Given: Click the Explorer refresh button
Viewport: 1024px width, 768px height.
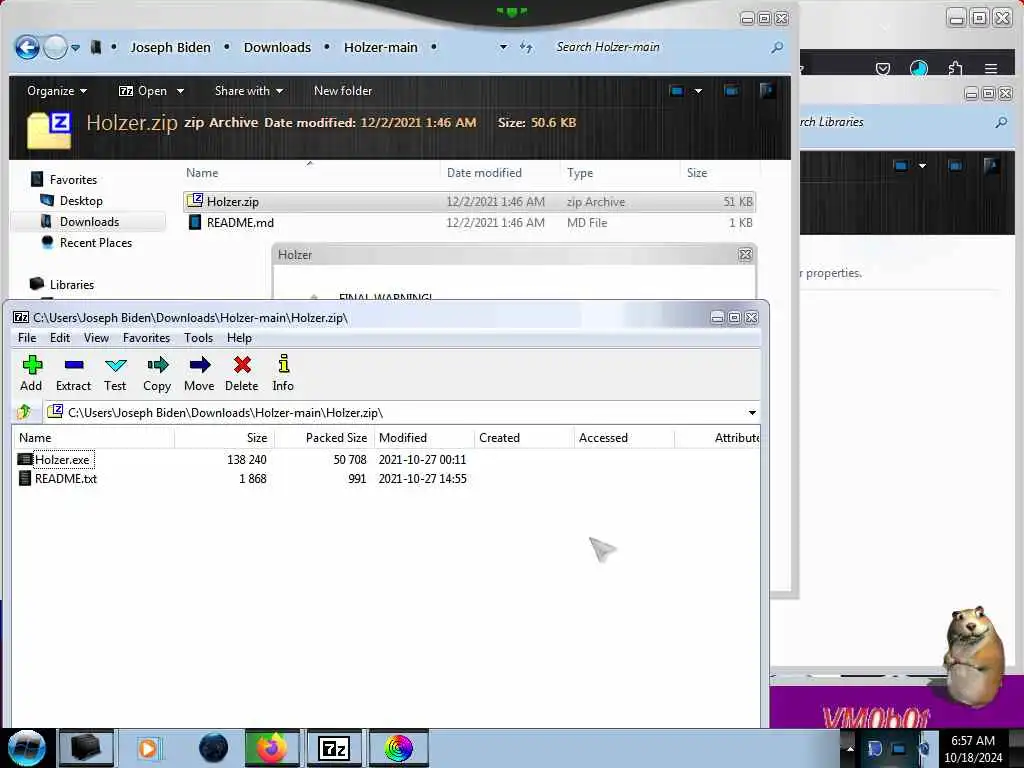Looking at the screenshot, I should click(x=526, y=47).
